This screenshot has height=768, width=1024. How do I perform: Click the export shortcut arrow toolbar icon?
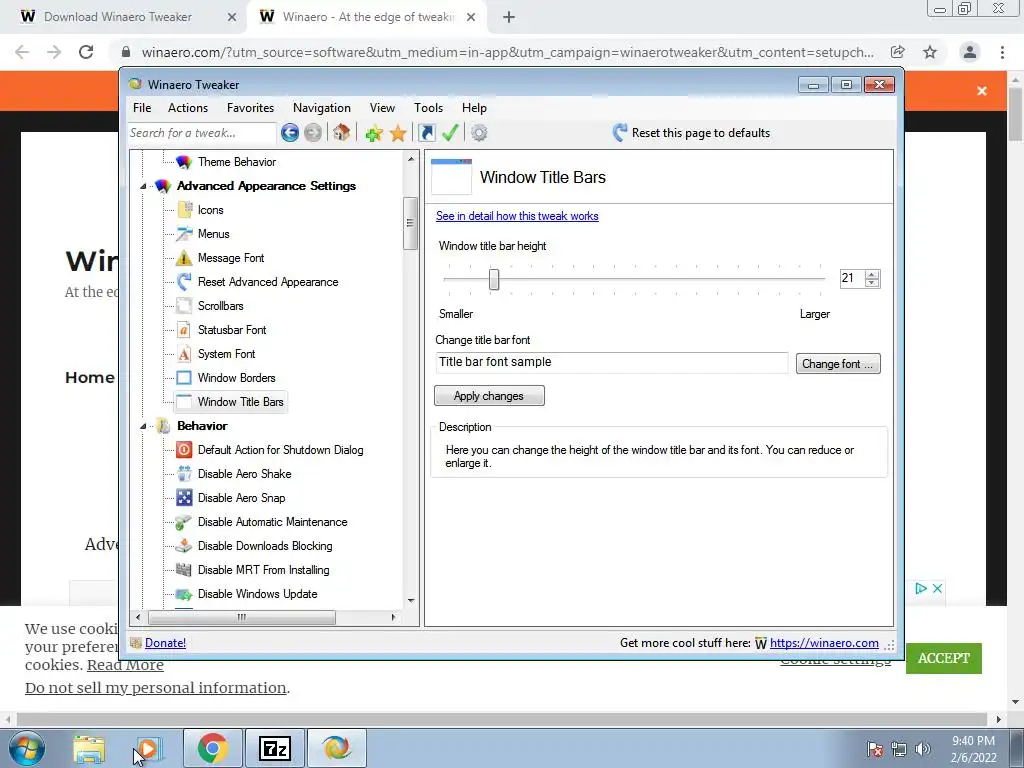[426, 133]
